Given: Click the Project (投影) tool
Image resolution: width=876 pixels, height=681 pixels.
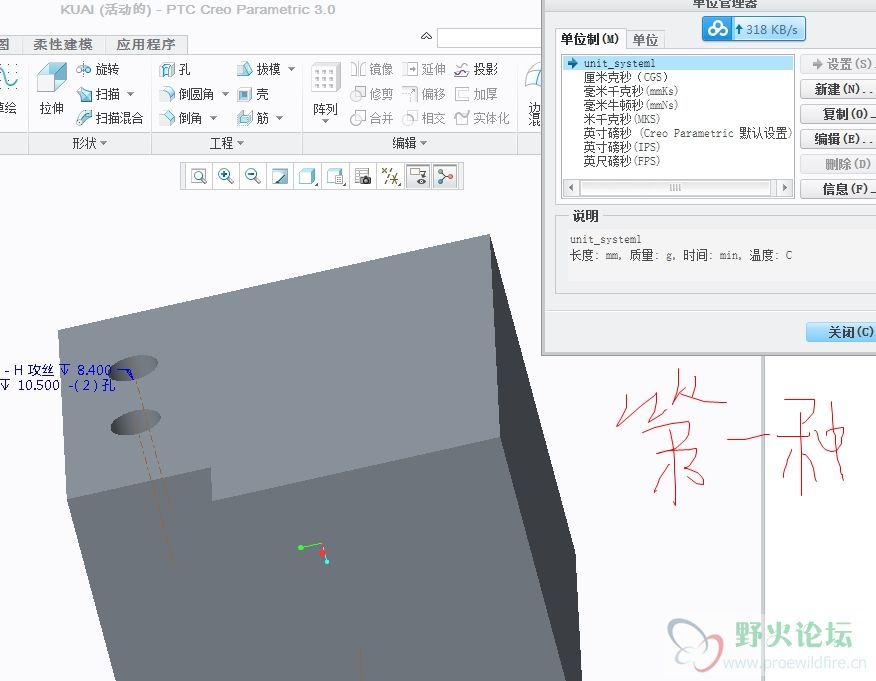Looking at the screenshot, I should click(476, 69).
